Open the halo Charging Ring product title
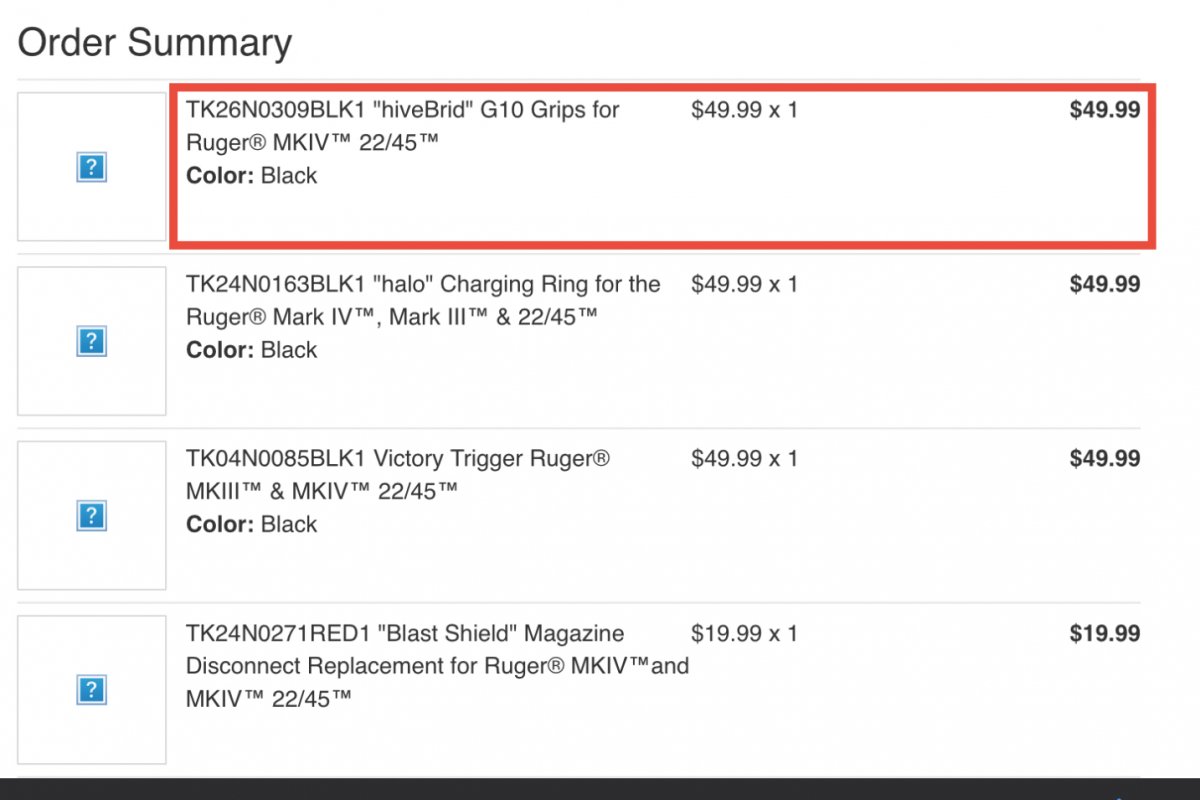The height and width of the screenshot is (800, 1200). [x=423, y=300]
